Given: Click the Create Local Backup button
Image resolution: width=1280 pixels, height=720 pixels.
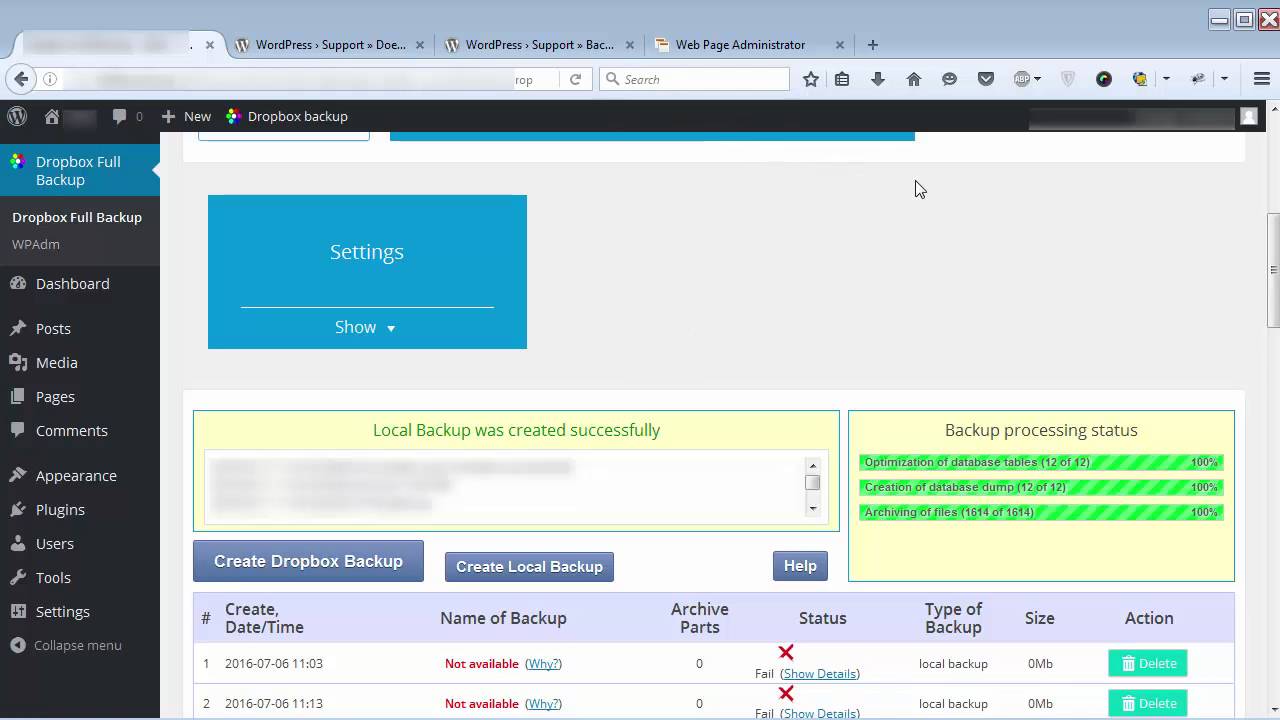Looking at the screenshot, I should pyautogui.click(x=529, y=566).
